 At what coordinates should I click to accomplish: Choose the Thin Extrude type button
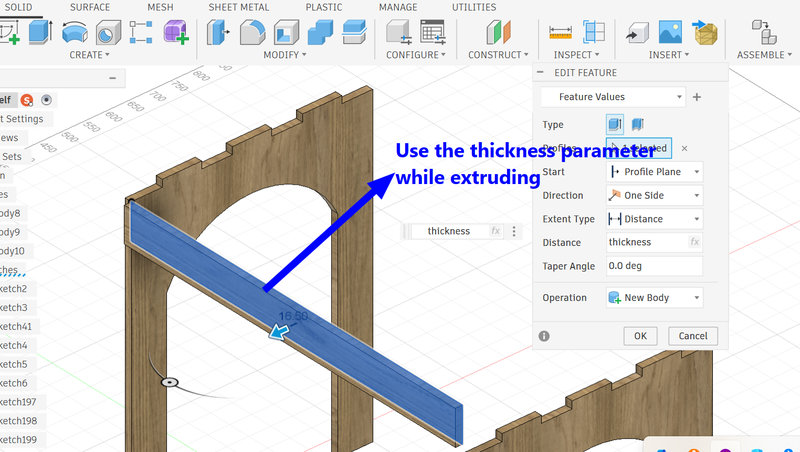pyautogui.click(x=637, y=124)
